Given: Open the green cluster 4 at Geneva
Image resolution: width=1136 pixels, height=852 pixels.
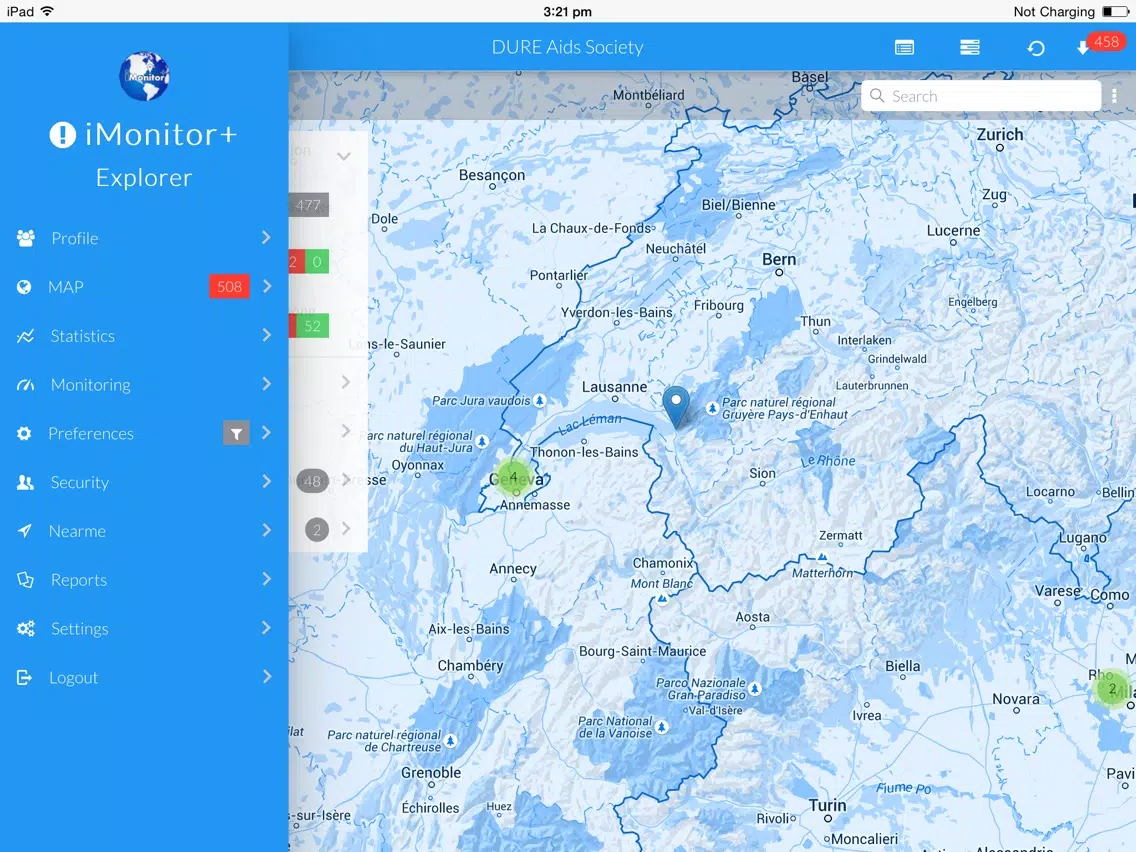Looking at the screenshot, I should point(514,477).
